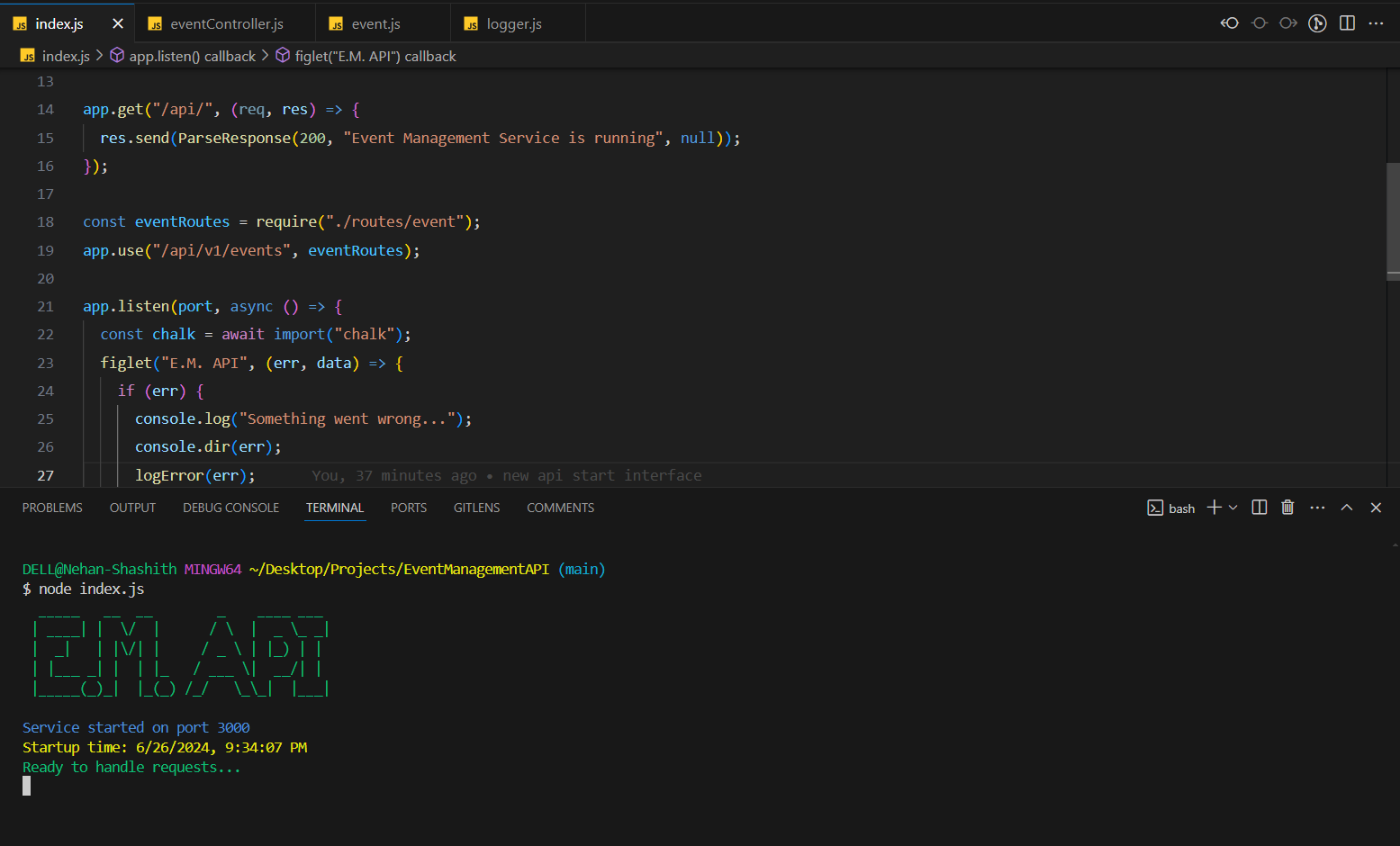Click the editor vertical scrollbar thumb
The image size is (1400, 846).
1393,220
